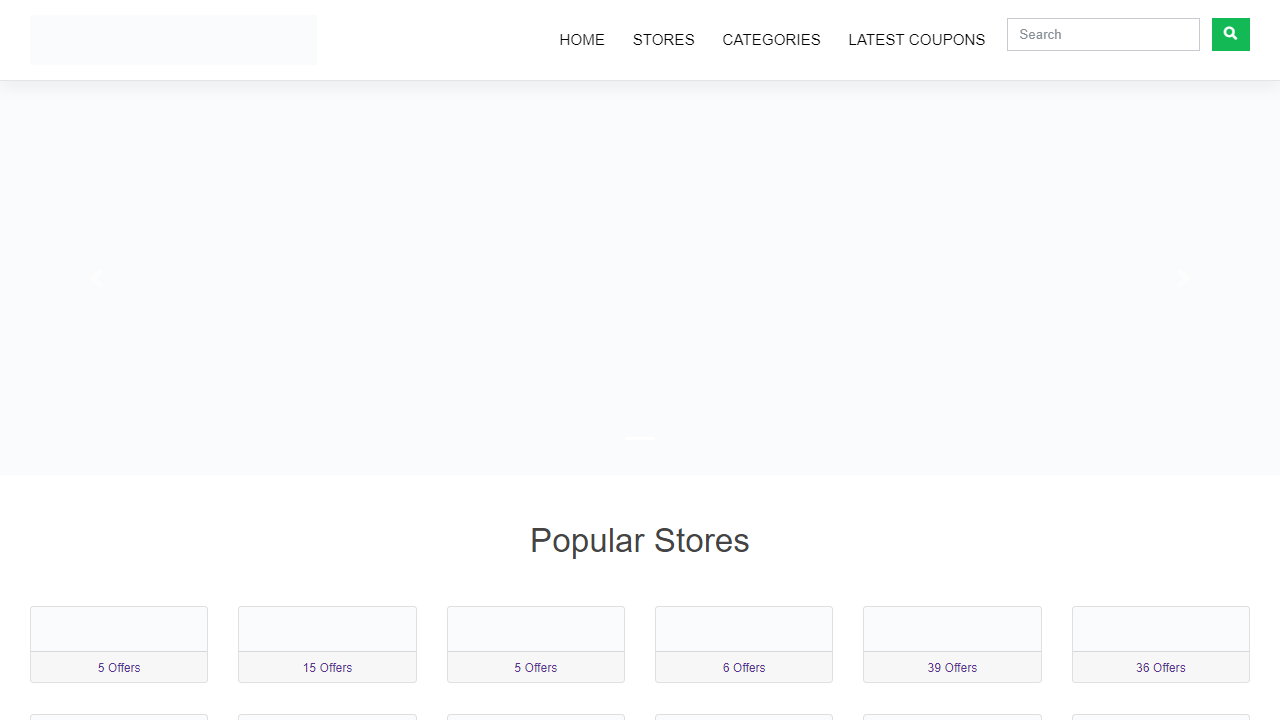Open the 36 Offers store link

[x=1160, y=667]
